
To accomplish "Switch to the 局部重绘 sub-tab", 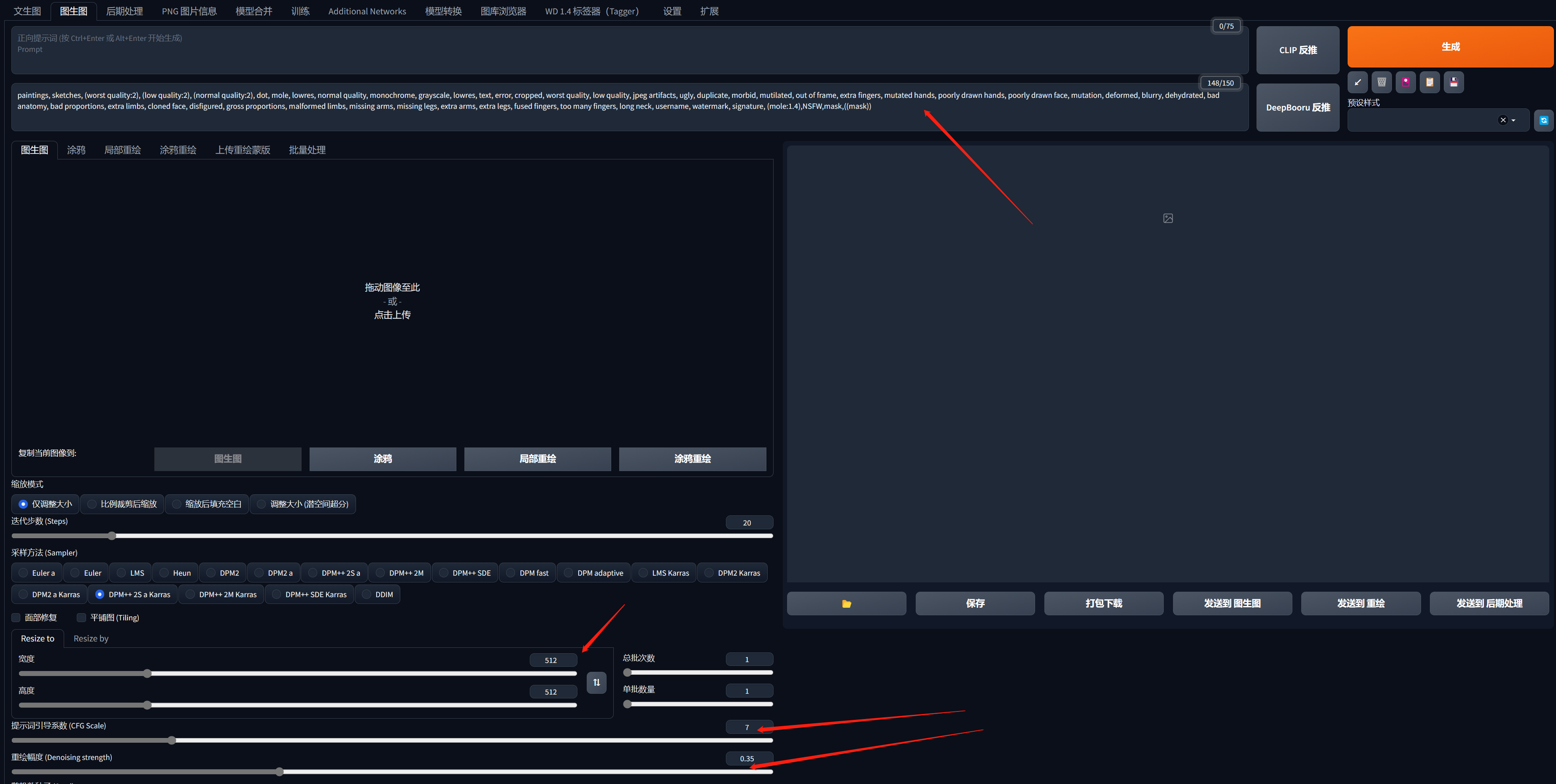I will pos(122,150).
